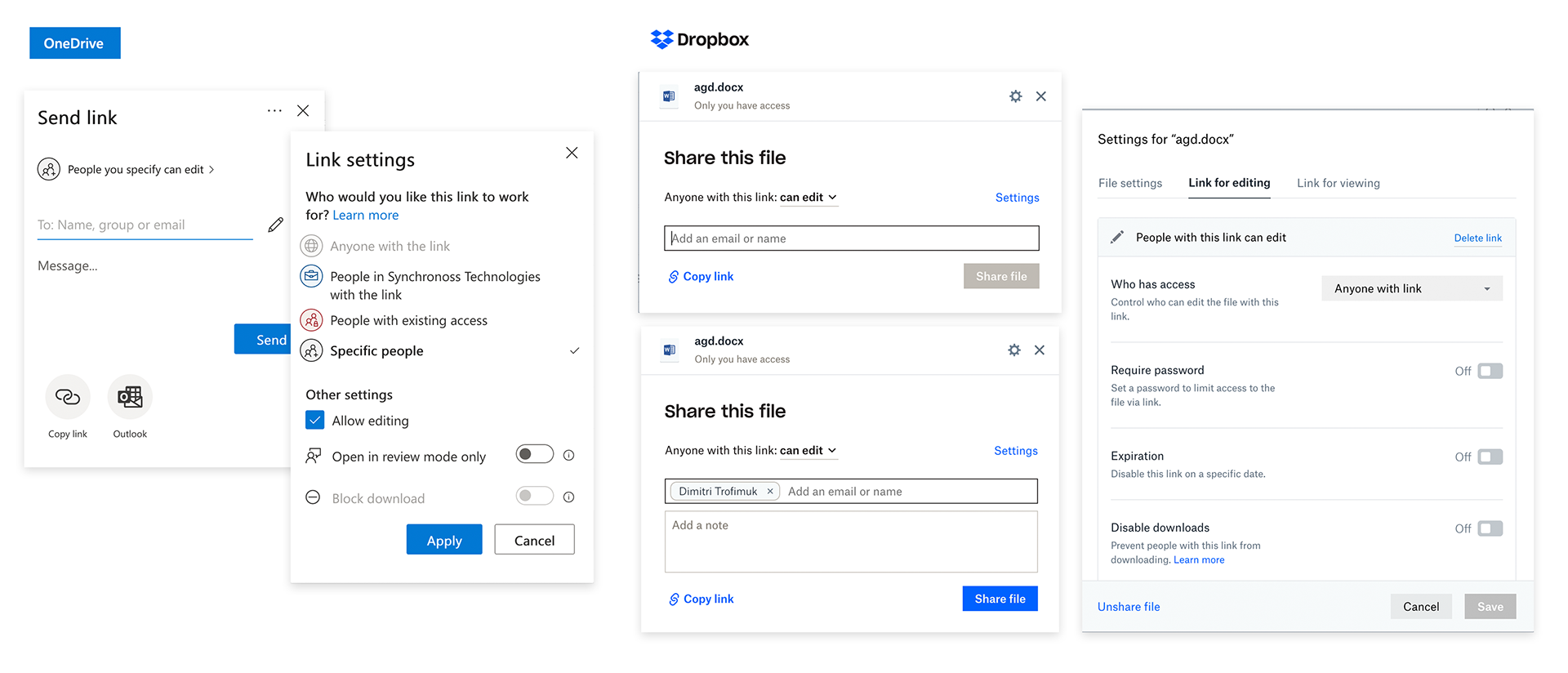This screenshot has height=673, width=1568.
Task: Toggle Open in review mode only switch
Action: [535, 454]
